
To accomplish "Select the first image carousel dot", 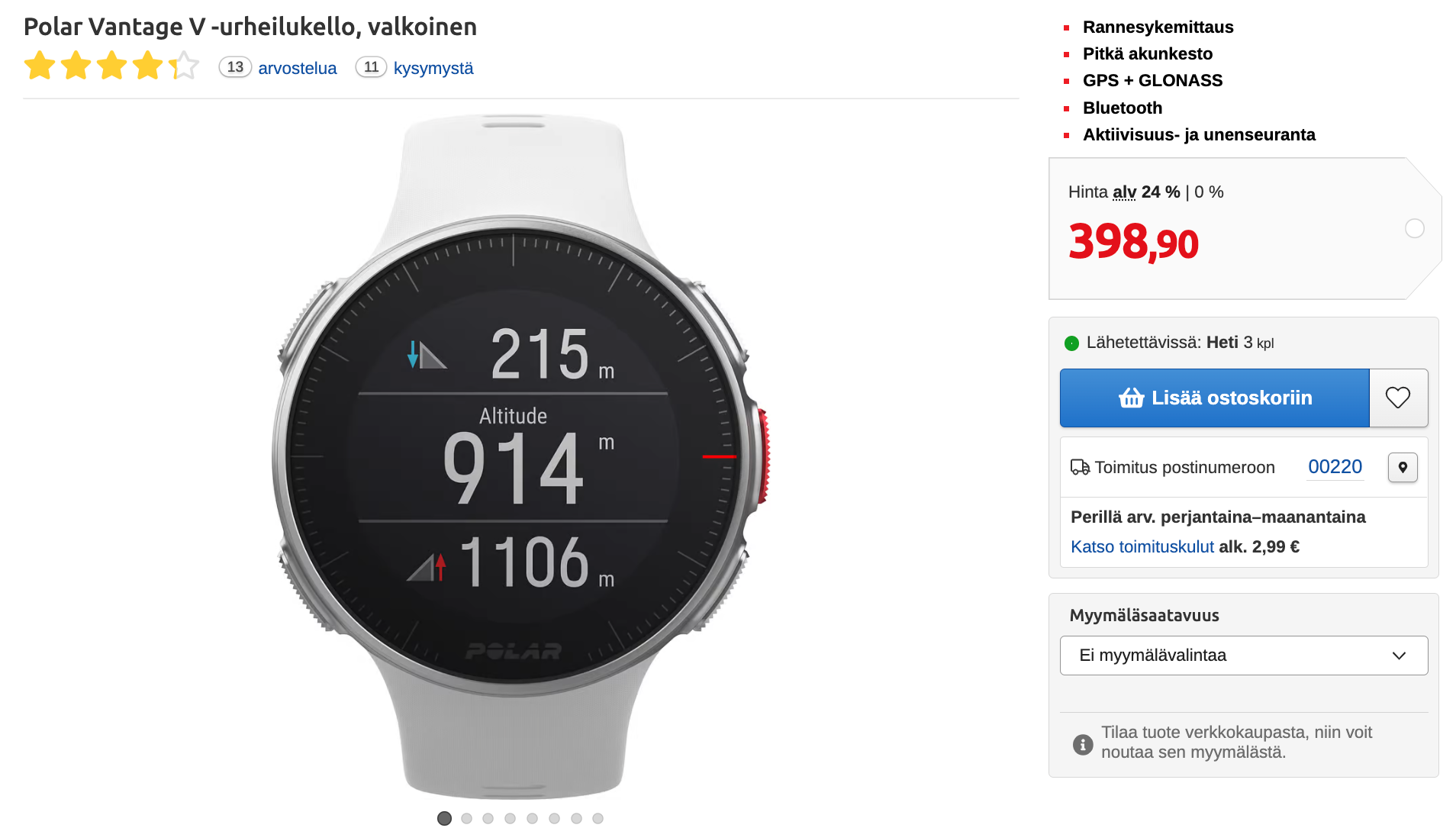I will click(444, 818).
